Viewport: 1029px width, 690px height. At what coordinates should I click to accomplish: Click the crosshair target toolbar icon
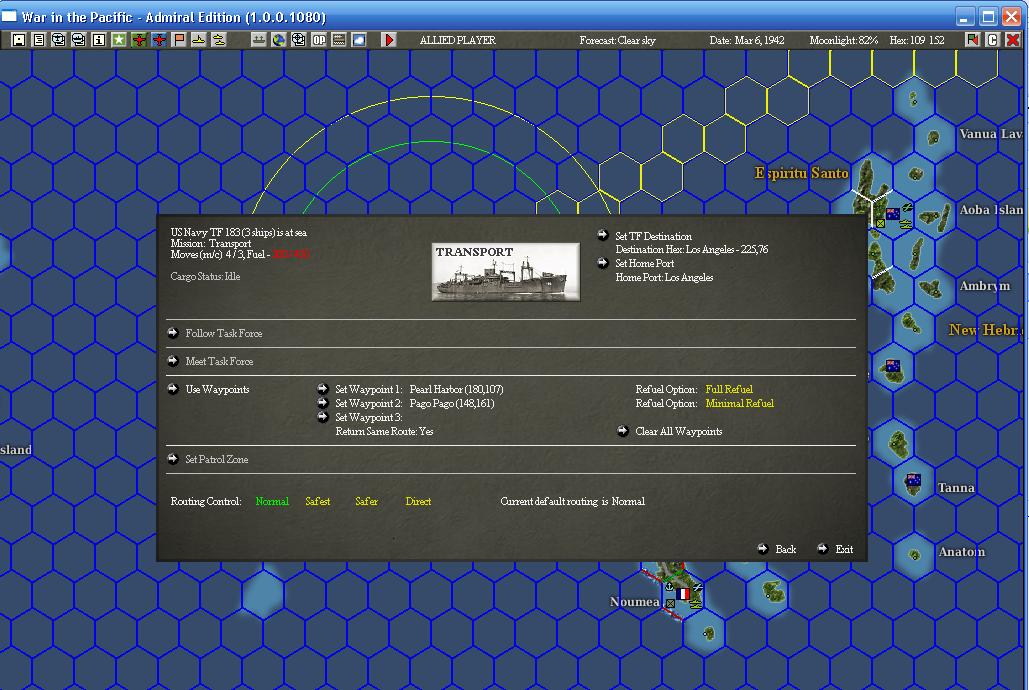(299, 40)
